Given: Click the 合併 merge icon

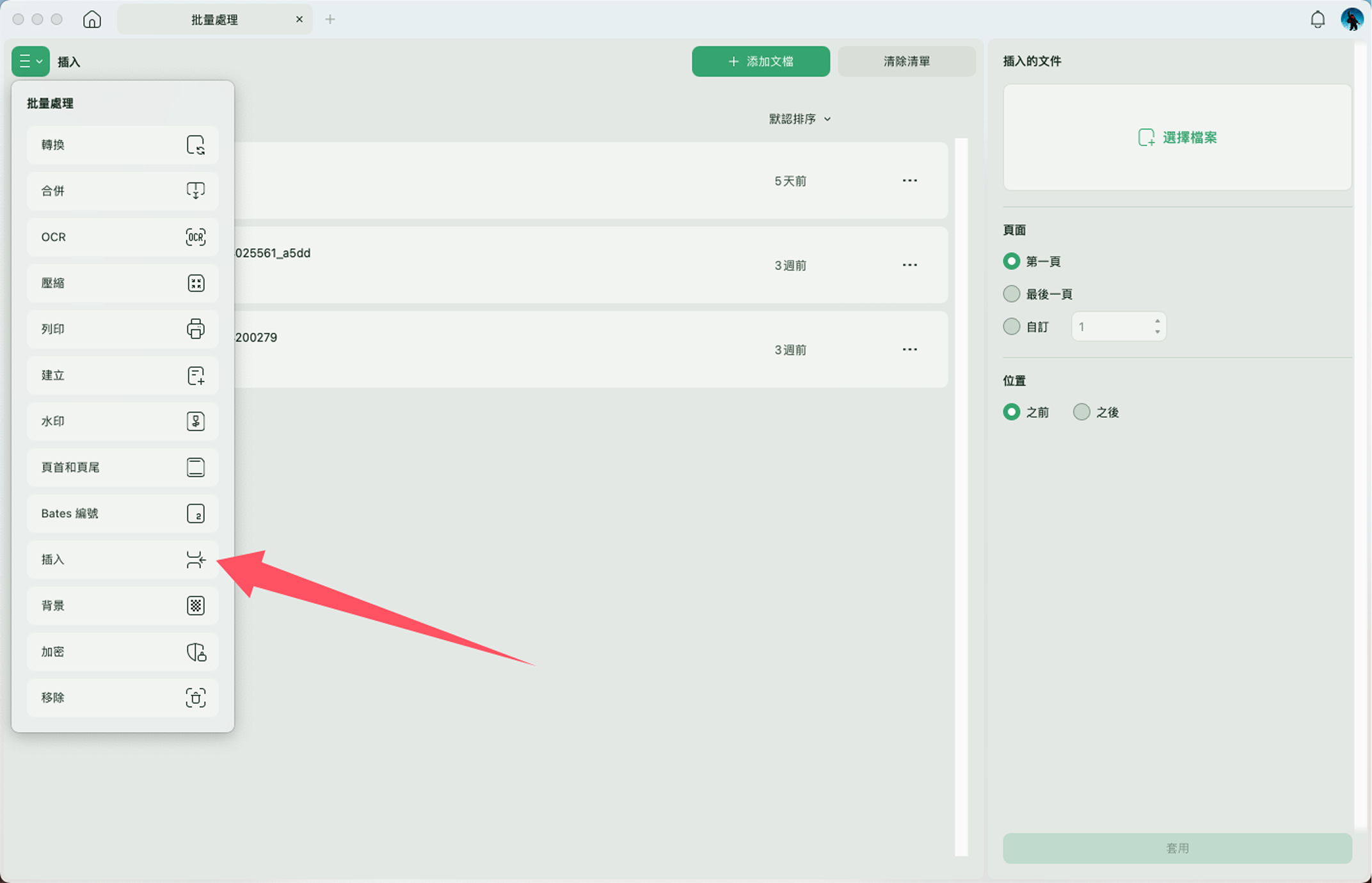Looking at the screenshot, I should pos(196,191).
